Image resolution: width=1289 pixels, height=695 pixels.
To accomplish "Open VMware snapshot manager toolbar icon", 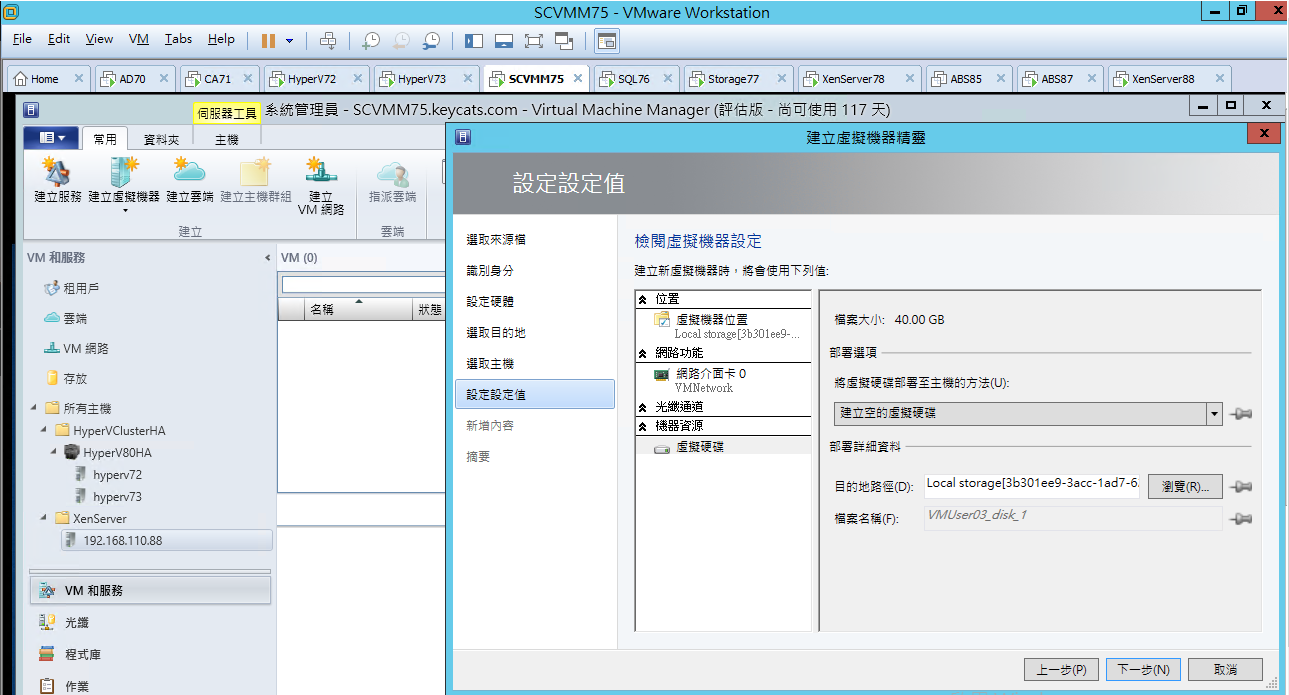I will tap(431, 40).
